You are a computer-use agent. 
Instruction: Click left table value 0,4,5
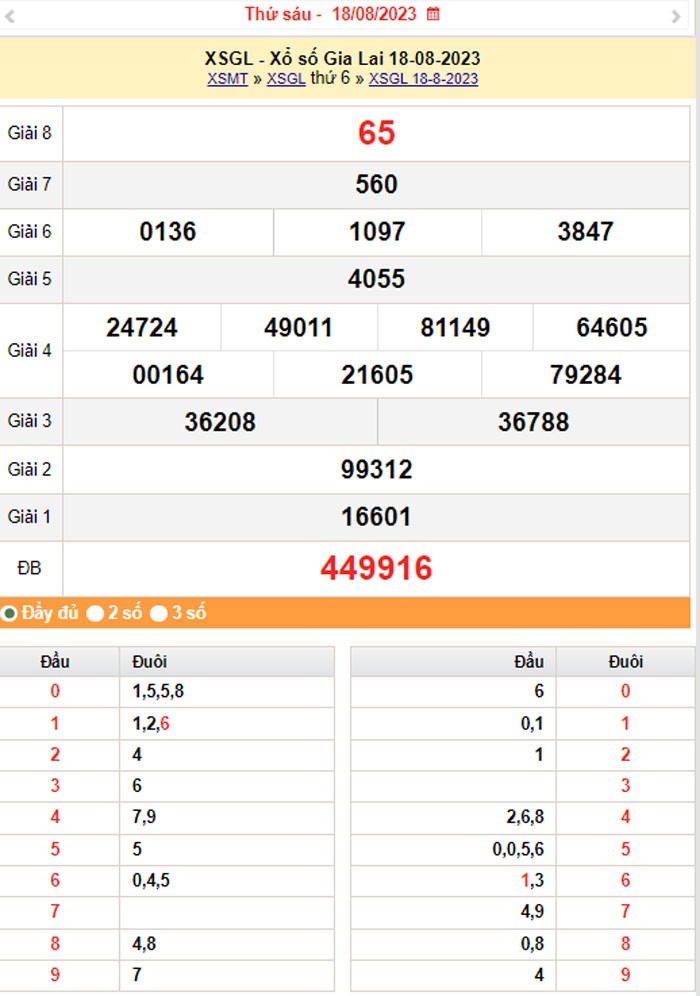pyautogui.click(x=151, y=880)
